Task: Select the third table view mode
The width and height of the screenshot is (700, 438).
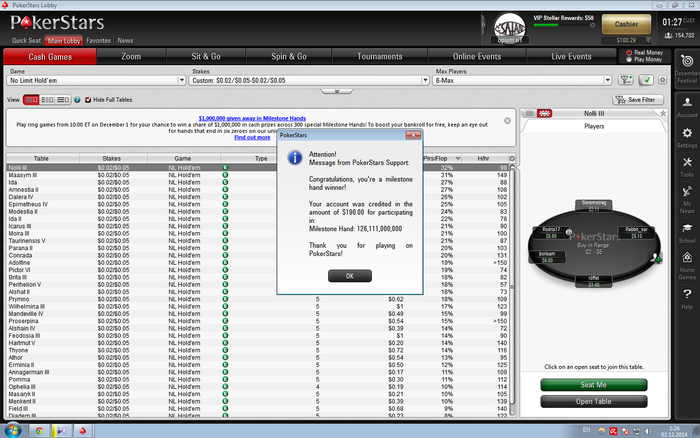Action: [x=62, y=100]
